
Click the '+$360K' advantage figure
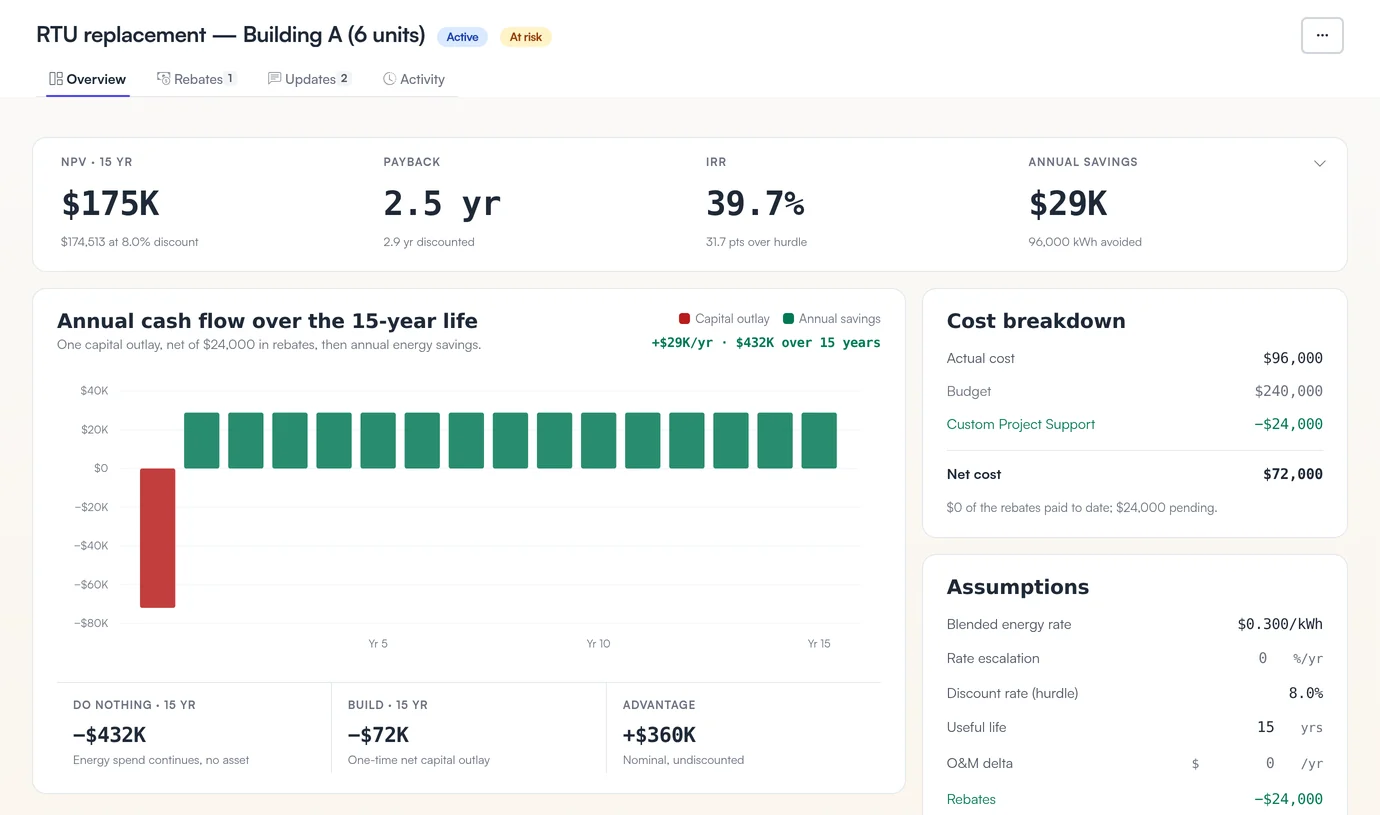tap(659, 735)
